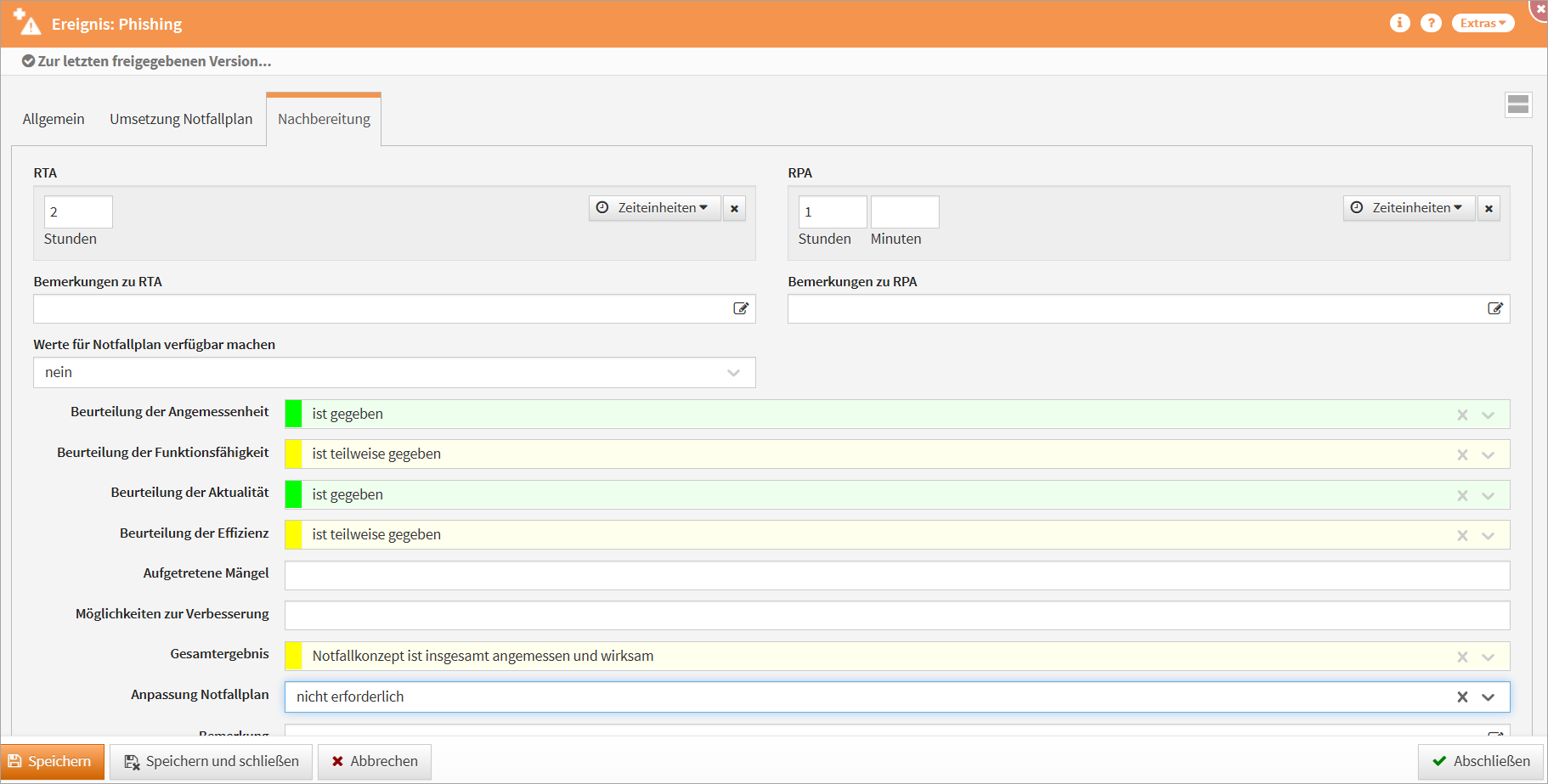Click yellow swatch next to Gesamtergebnis
The image size is (1548, 784).
tap(293, 656)
